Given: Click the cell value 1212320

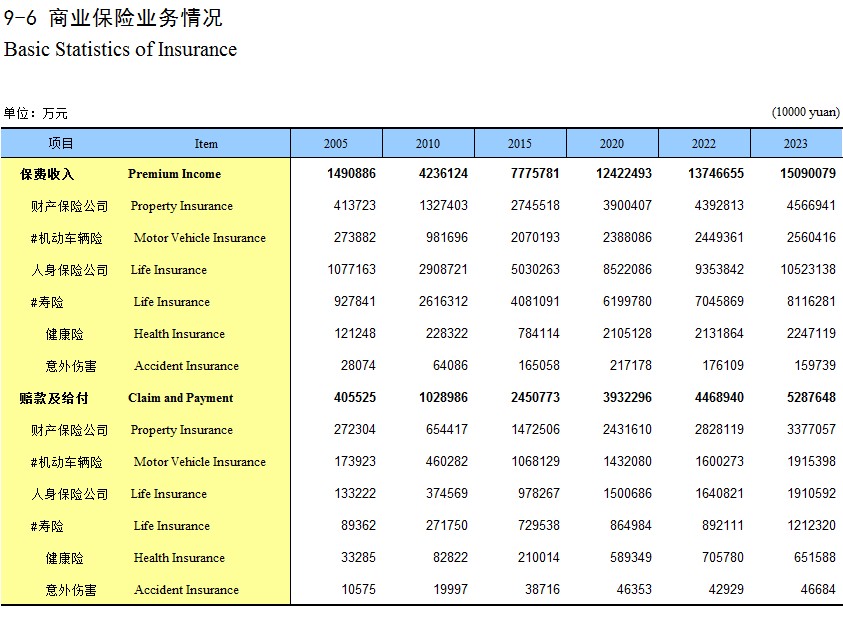Looking at the screenshot, I should [x=812, y=526].
